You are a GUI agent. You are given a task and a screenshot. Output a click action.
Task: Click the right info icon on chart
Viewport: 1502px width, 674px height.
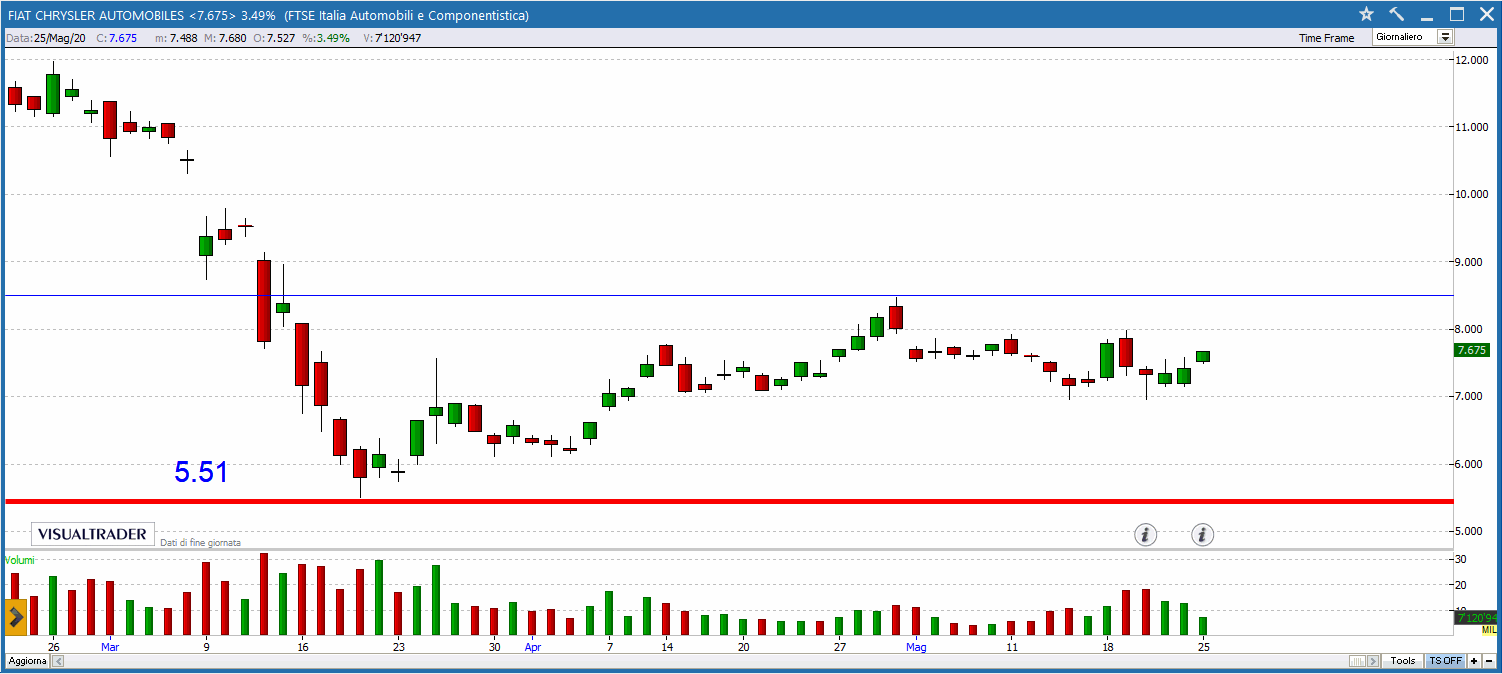[1203, 535]
